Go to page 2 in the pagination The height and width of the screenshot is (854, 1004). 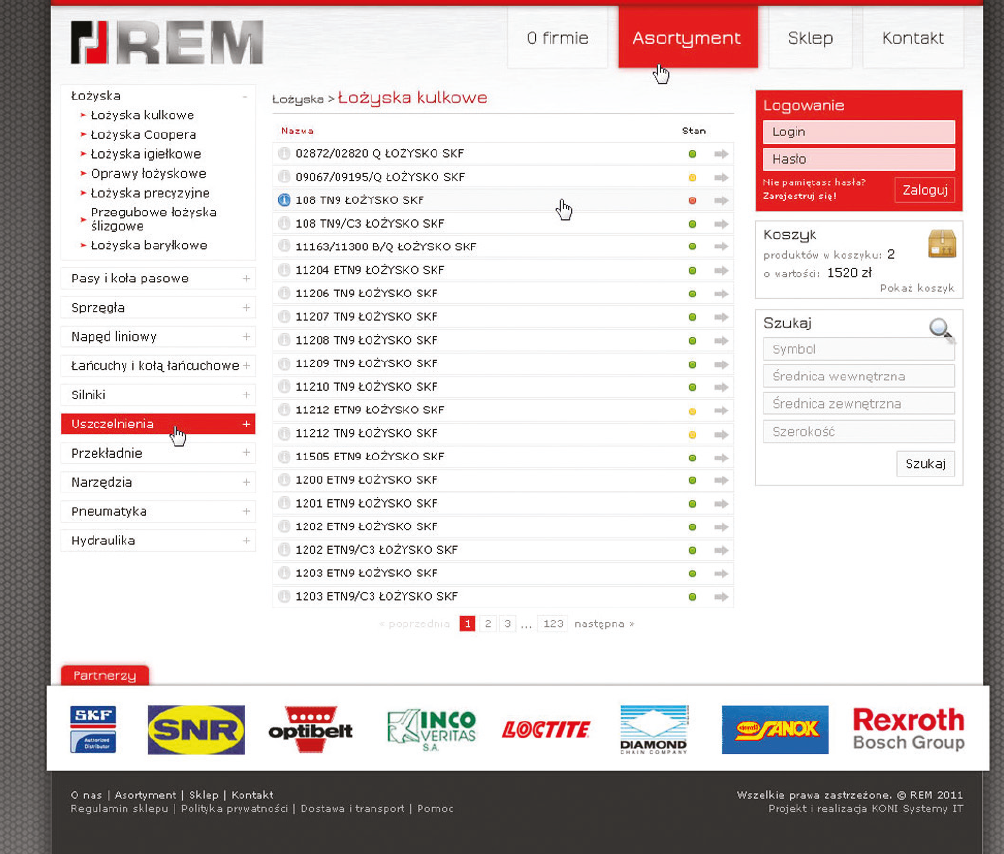(487, 624)
